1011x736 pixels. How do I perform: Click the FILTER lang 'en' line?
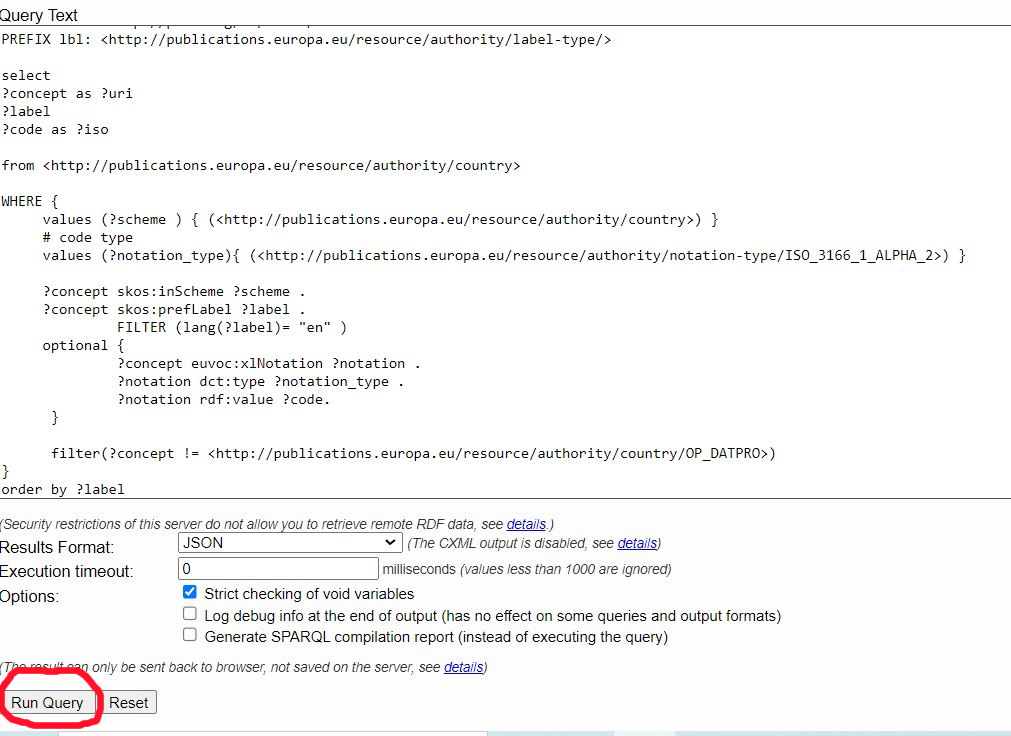pyautogui.click(x=231, y=327)
